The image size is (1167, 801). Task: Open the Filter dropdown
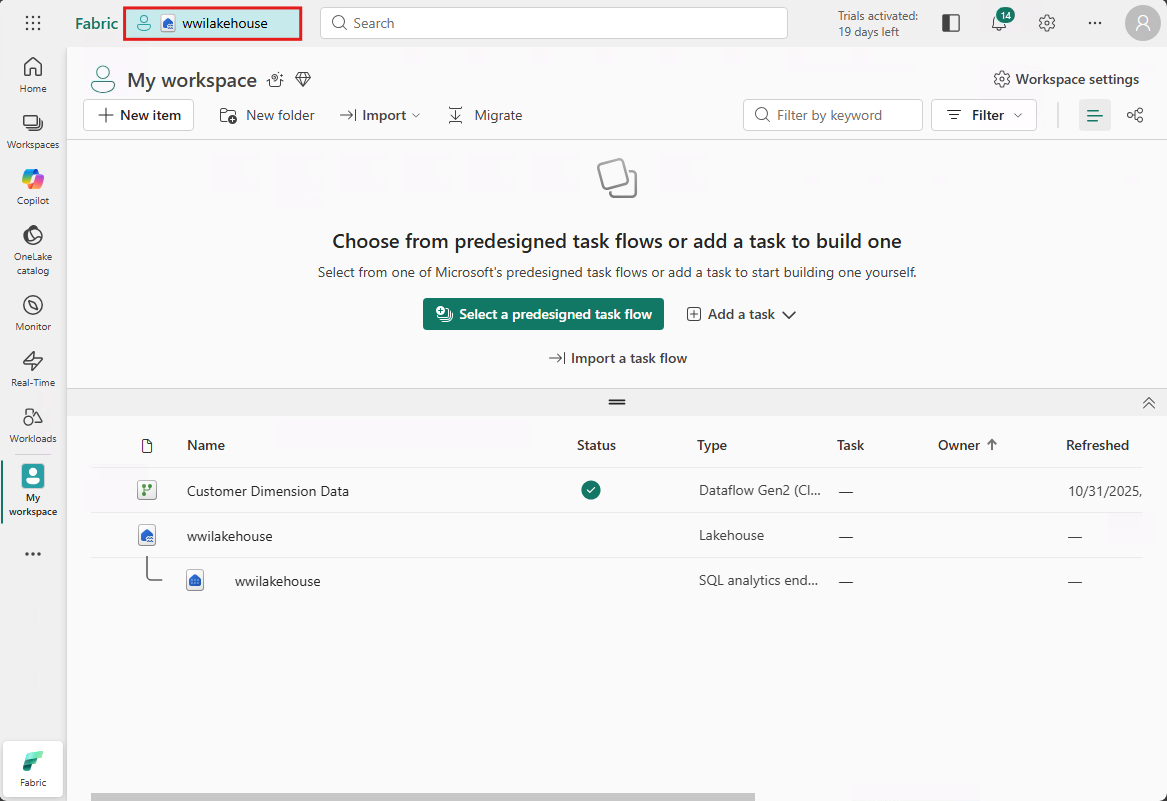[x=984, y=115]
